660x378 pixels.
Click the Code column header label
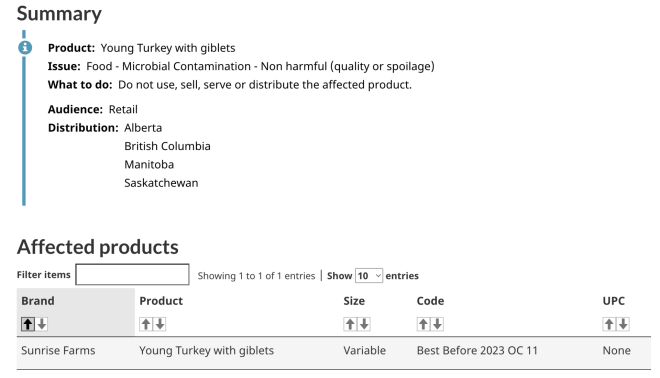tap(430, 301)
